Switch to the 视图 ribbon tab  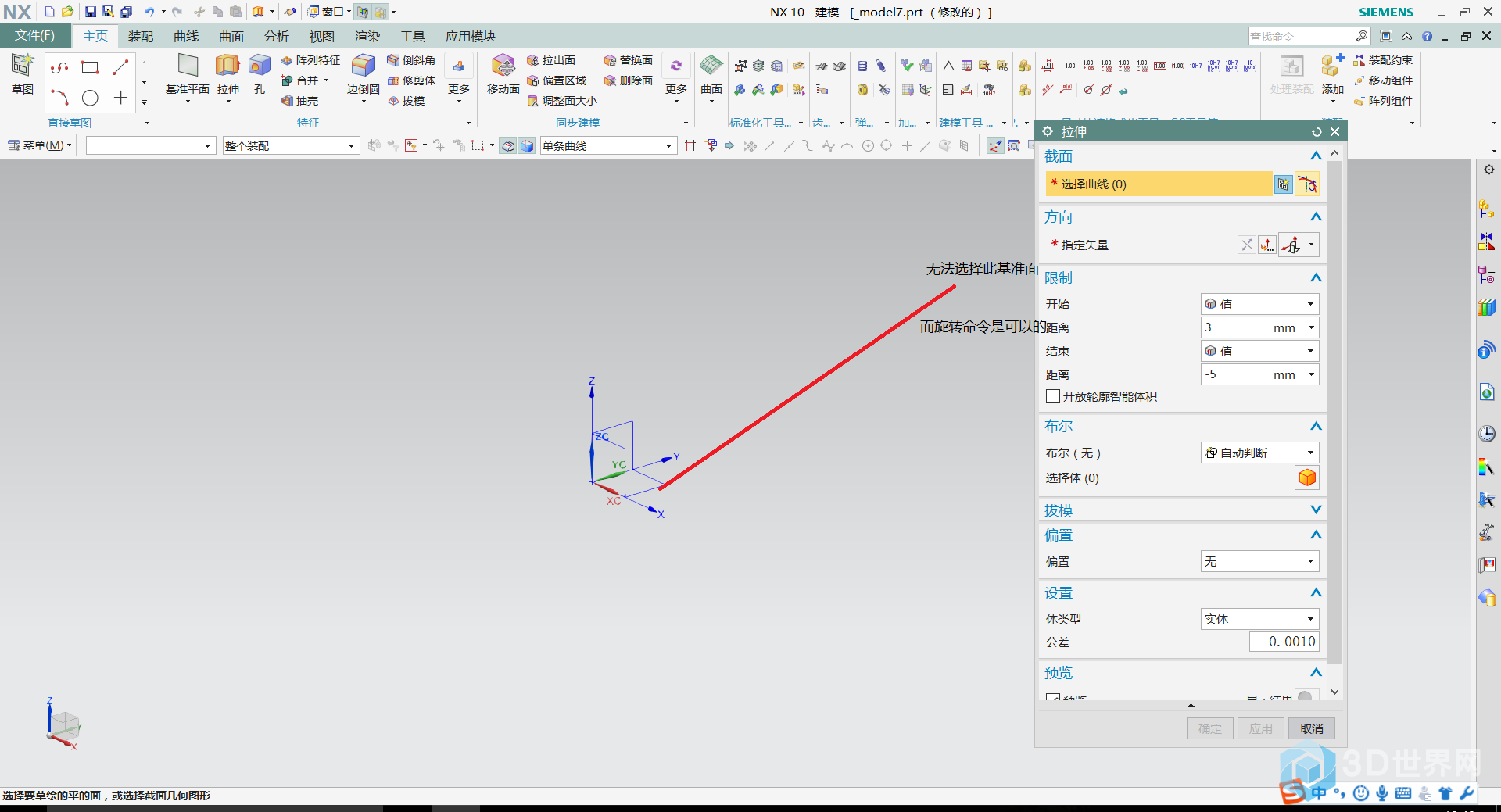point(322,37)
